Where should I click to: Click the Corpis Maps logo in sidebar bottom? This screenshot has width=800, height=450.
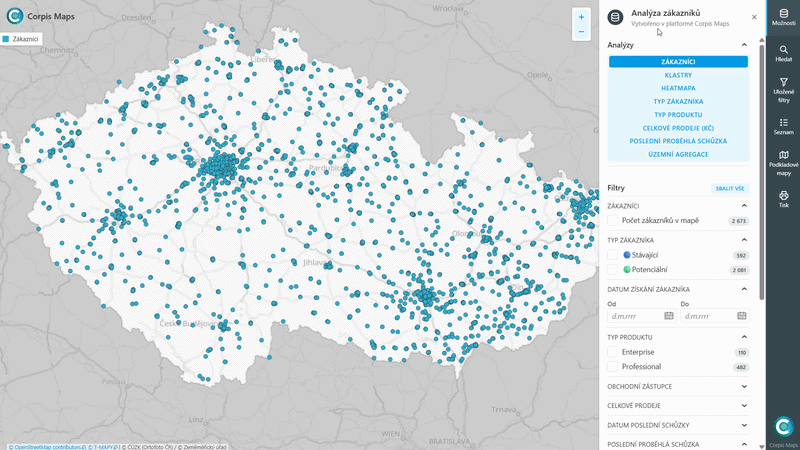coord(784,428)
